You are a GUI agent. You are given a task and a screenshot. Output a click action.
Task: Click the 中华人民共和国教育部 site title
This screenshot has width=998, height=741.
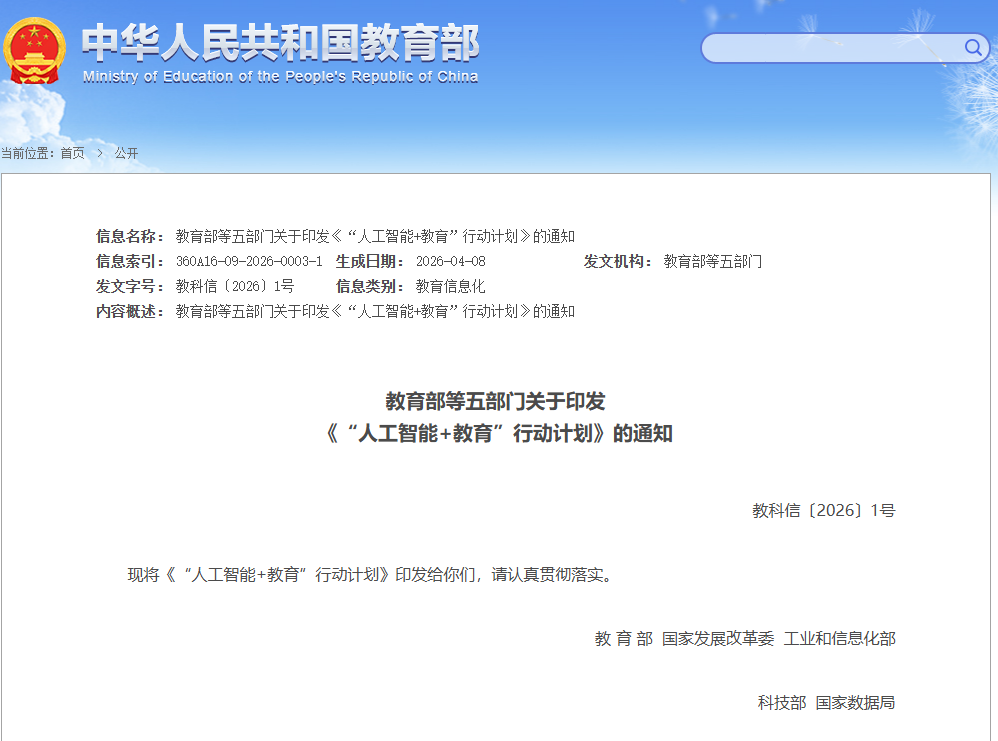tap(280, 43)
